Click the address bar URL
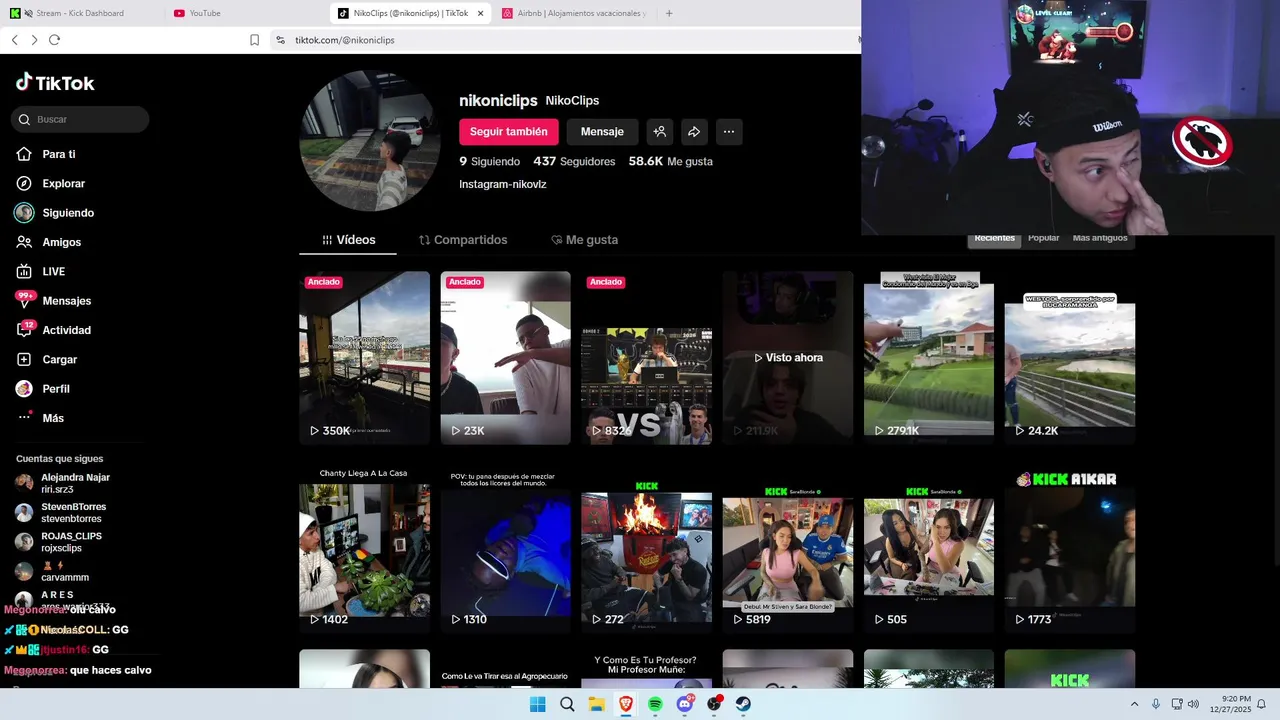 click(345, 40)
